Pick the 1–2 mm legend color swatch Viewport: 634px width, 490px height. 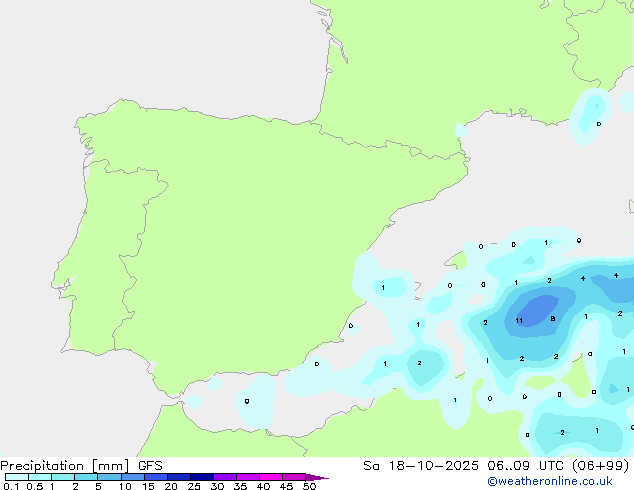[x=63, y=477]
